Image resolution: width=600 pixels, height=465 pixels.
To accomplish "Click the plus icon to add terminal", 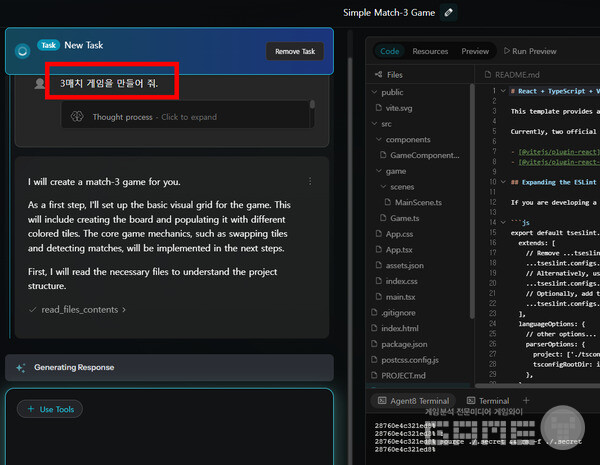I will coord(526,400).
